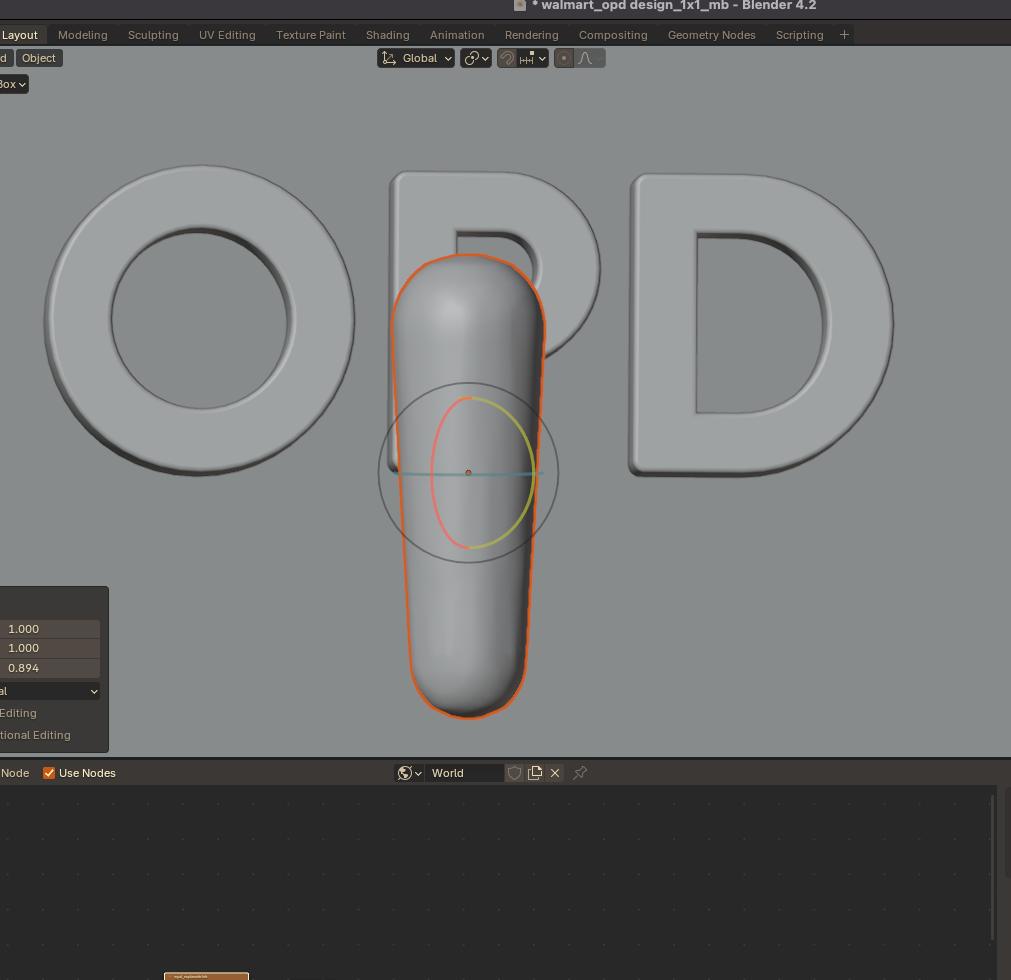Select the Layout workspace tab
This screenshot has width=1011, height=980.
point(20,35)
